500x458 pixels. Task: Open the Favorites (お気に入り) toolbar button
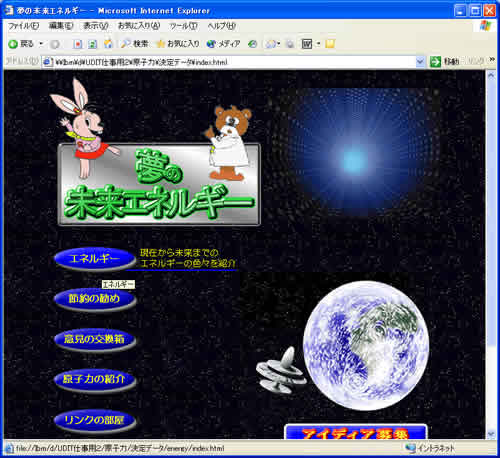coord(178,44)
